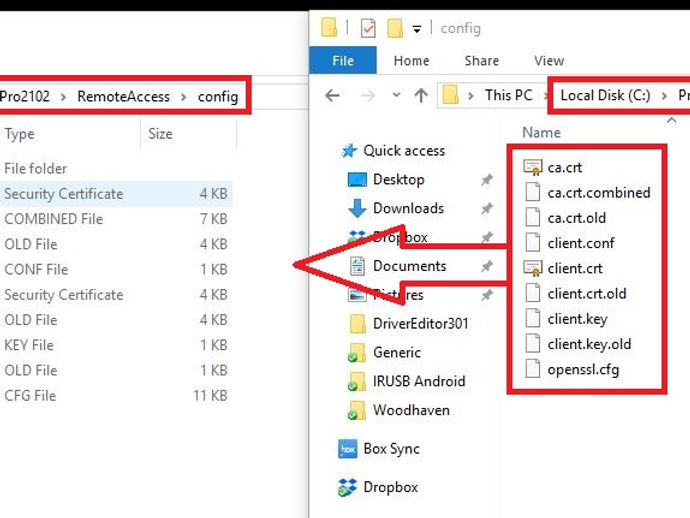
Task: Click the Documents page icon
Action: [x=357, y=266]
